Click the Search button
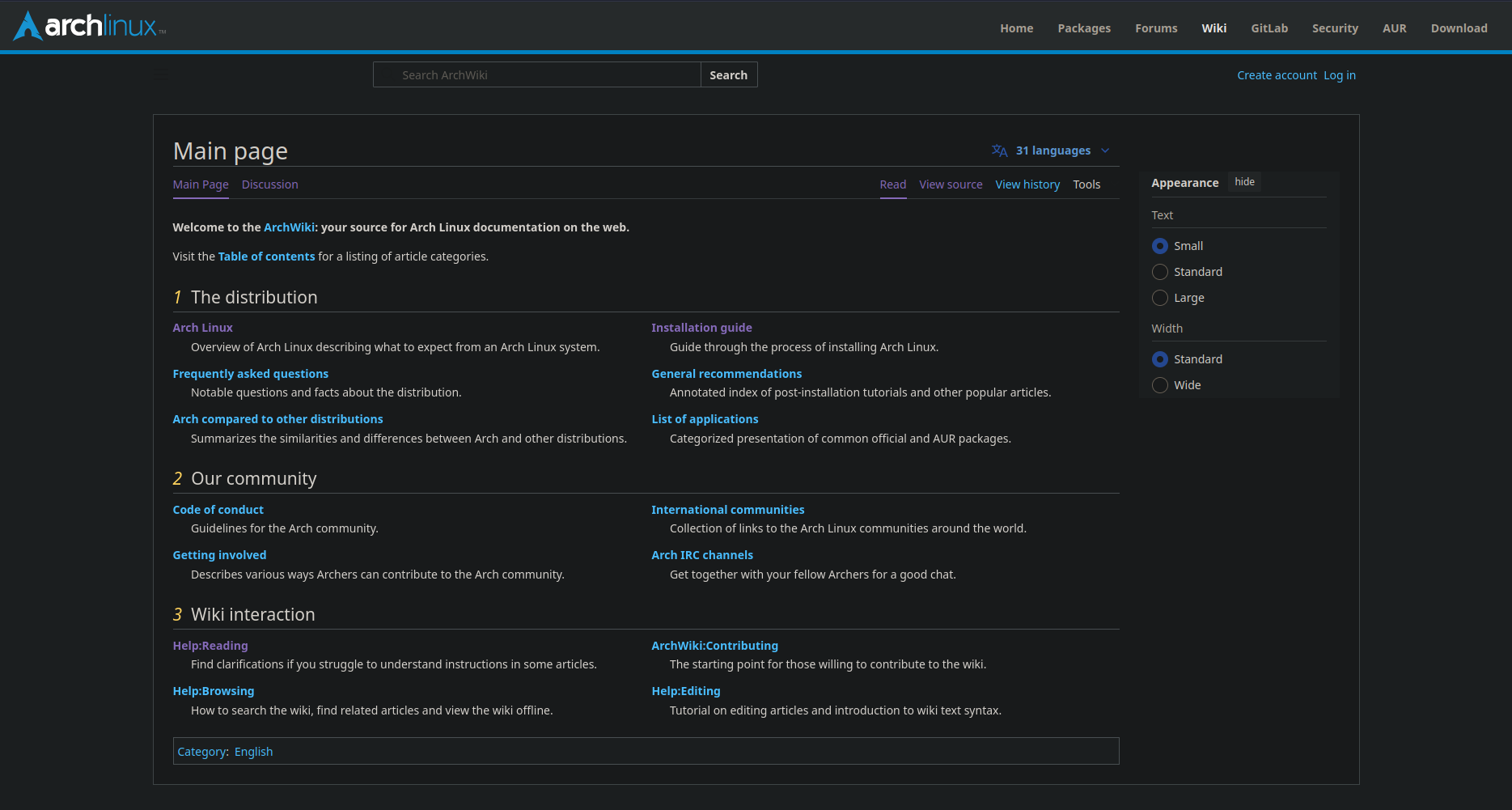 728,75
